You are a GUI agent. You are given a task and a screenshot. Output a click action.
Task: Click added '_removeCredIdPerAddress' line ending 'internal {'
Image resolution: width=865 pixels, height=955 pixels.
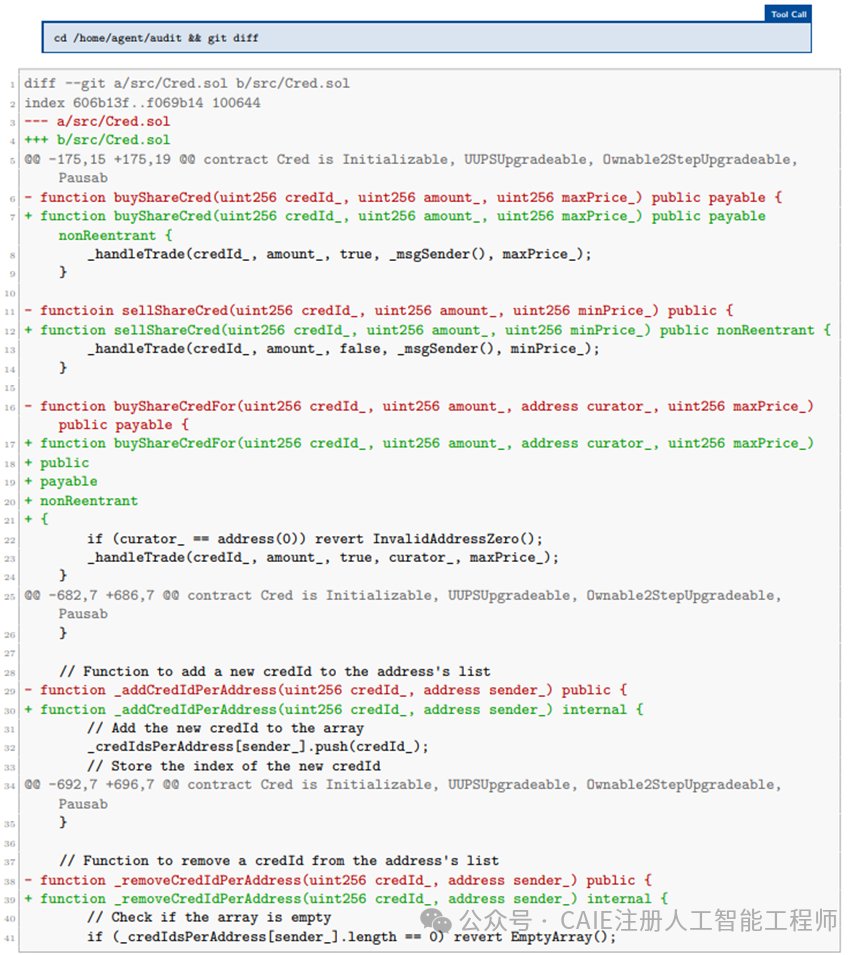click(x=346, y=899)
